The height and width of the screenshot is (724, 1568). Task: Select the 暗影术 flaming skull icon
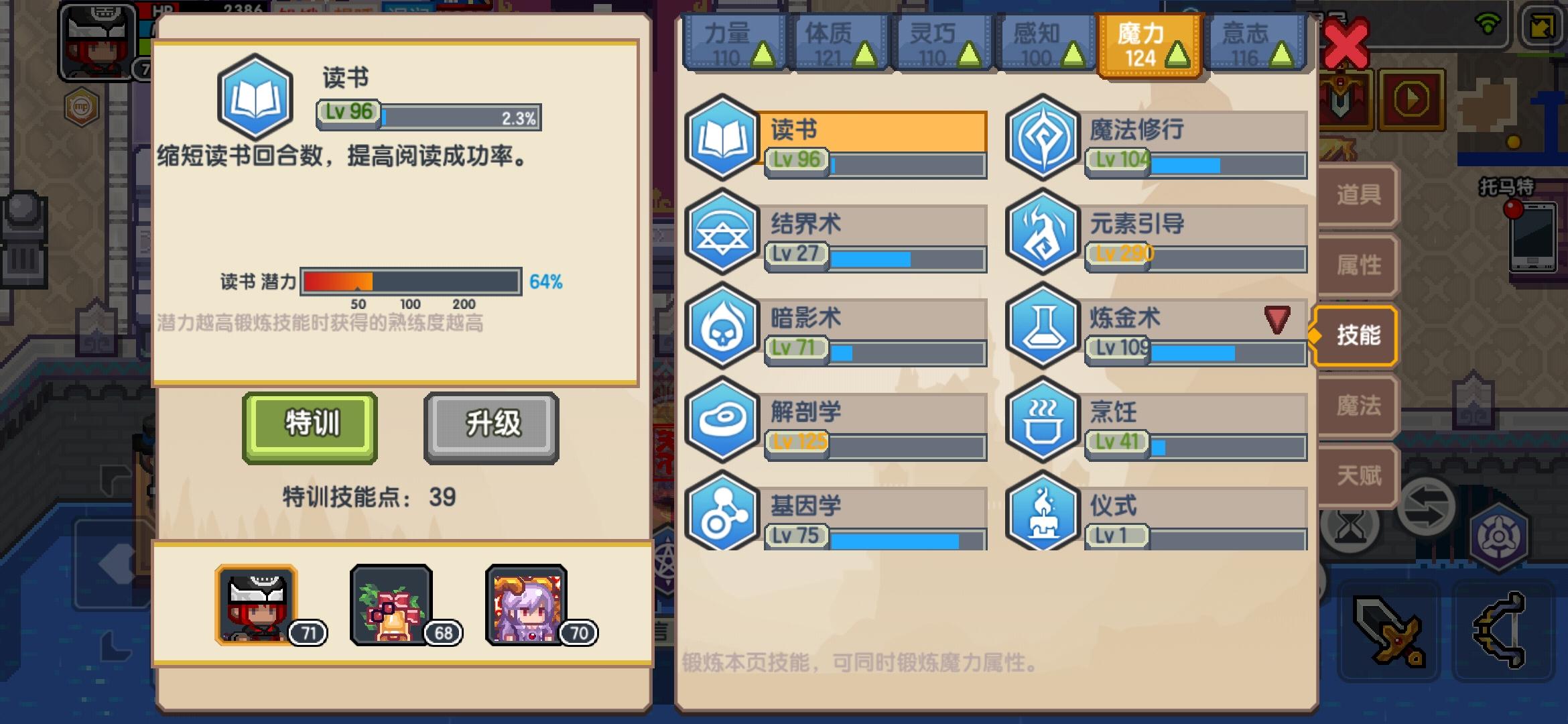[722, 326]
